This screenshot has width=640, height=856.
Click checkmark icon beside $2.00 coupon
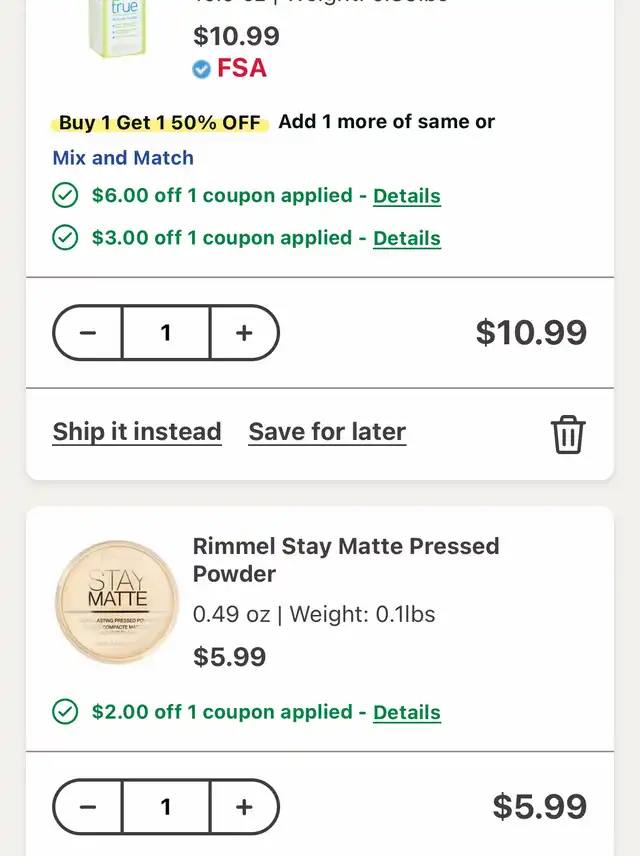point(65,712)
